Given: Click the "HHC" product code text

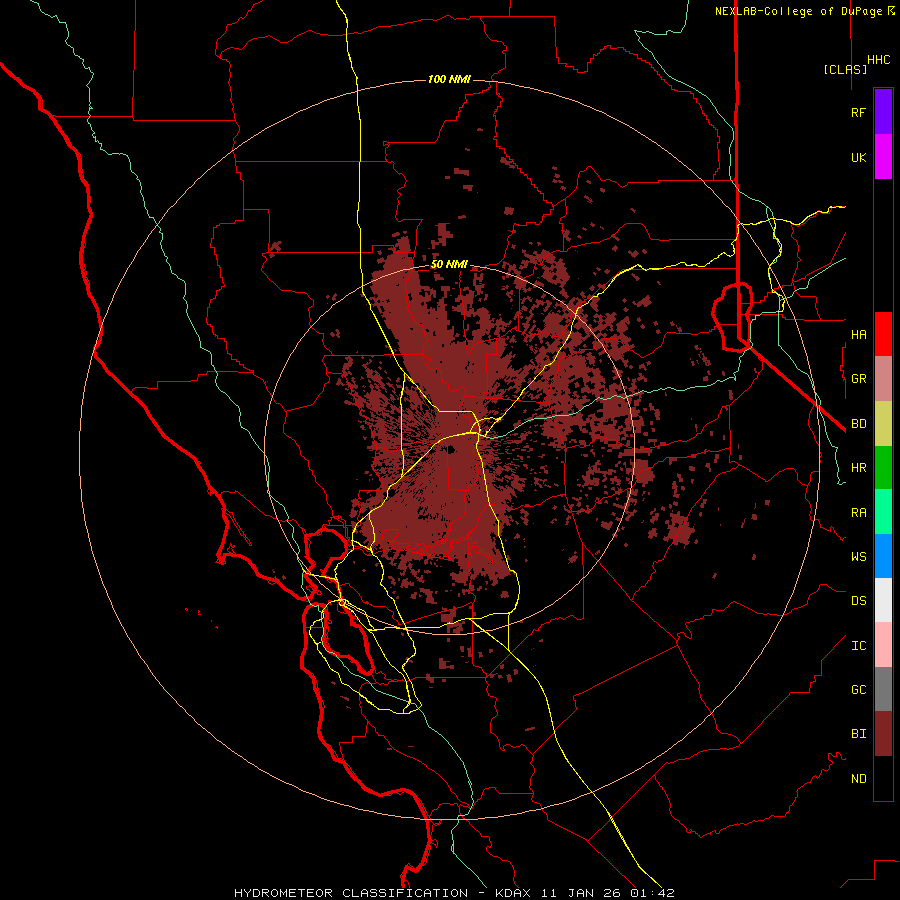Looking at the screenshot, I should pyautogui.click(x=878, y=60).
